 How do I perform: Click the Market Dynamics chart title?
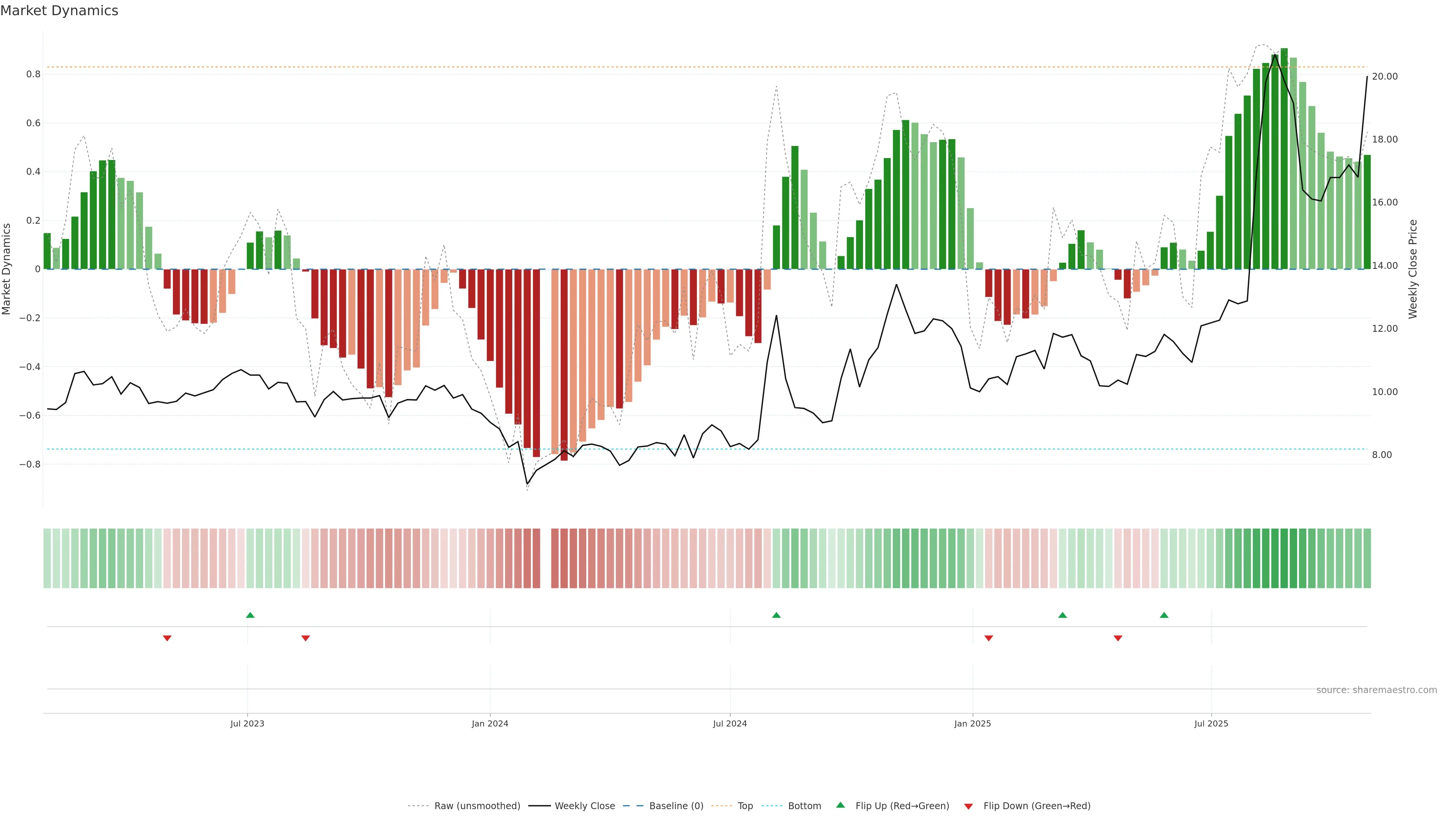coord(60,11)
